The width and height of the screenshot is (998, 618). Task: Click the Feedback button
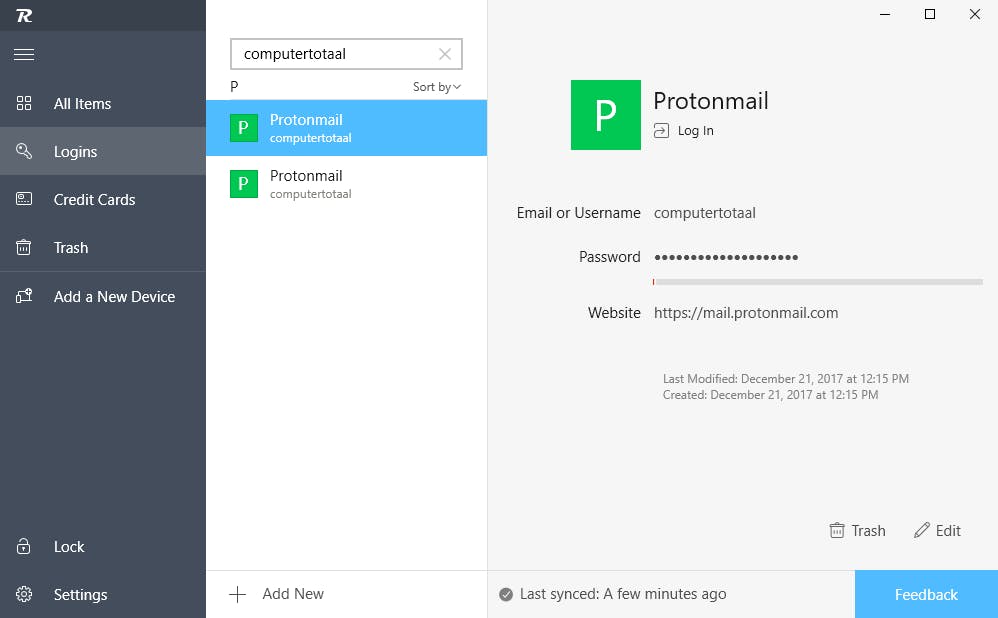pos(926,594)
